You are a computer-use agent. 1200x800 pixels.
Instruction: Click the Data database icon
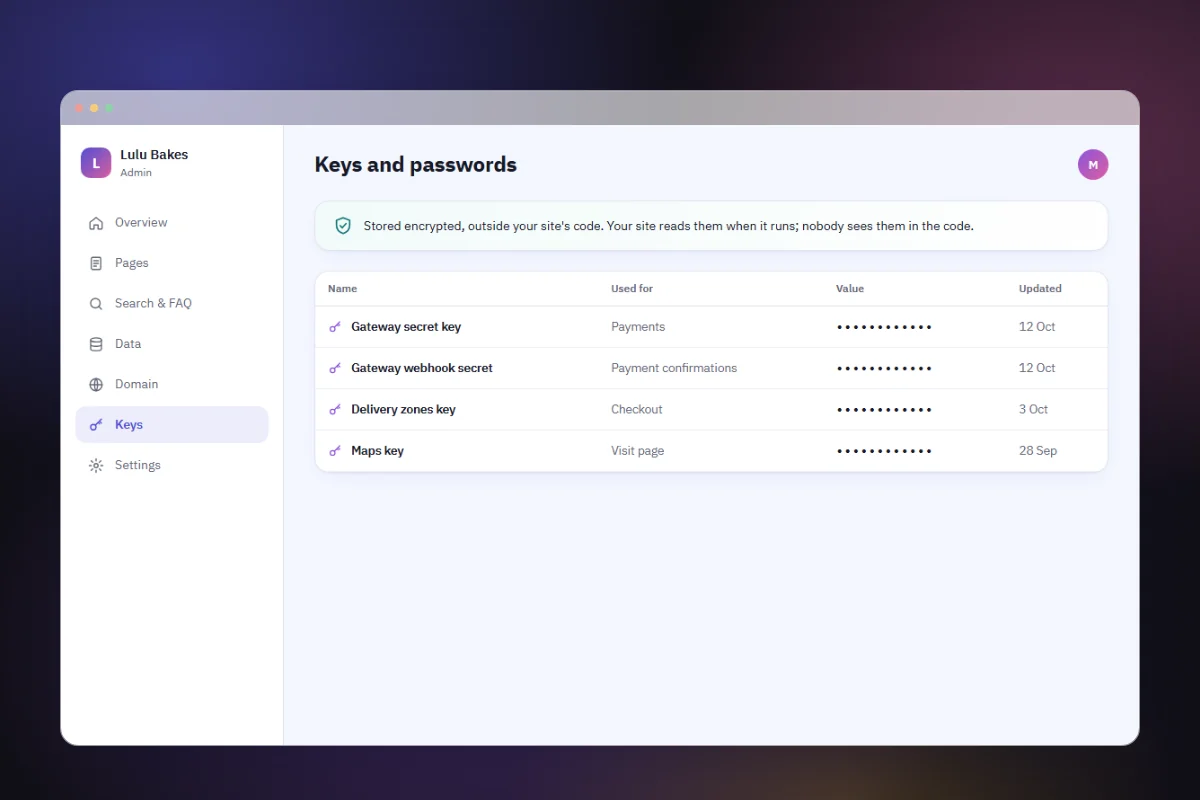point(96,344)
